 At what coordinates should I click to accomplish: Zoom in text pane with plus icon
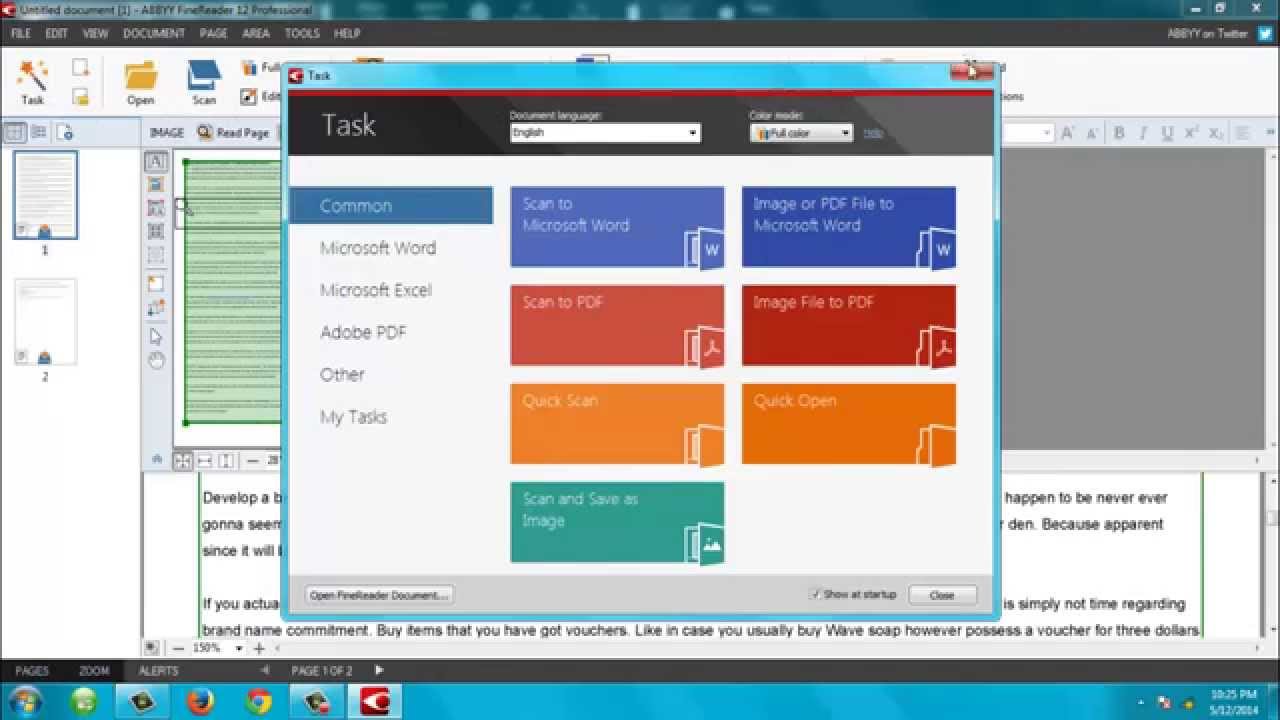pyautogui.click(x=259, y=648)
